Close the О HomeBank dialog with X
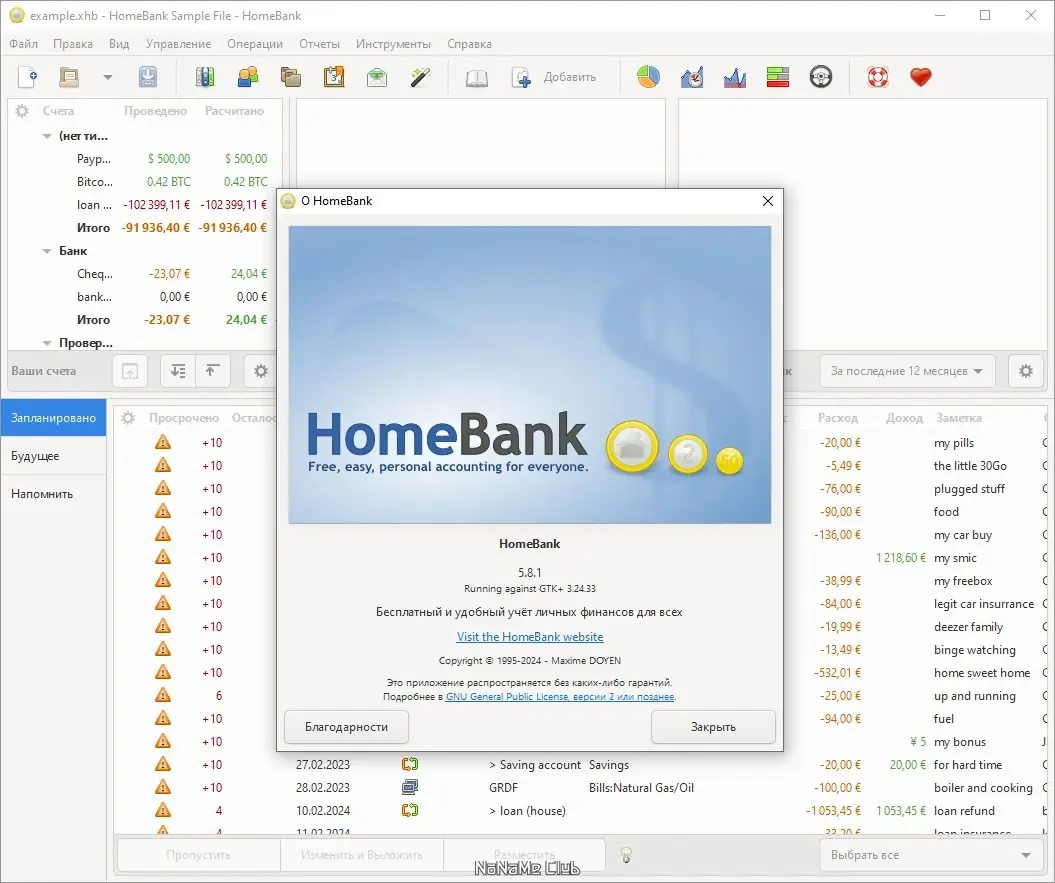1055x883 pixels. tap(768, 201)
